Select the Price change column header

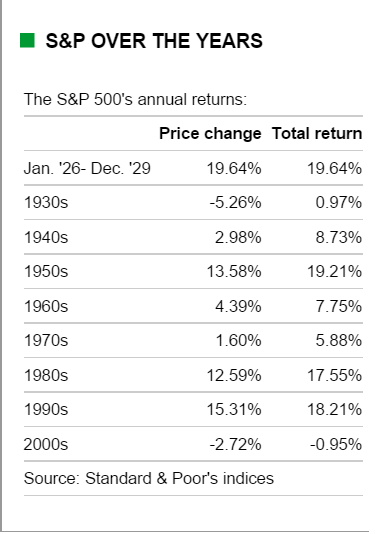click(210, 133)
